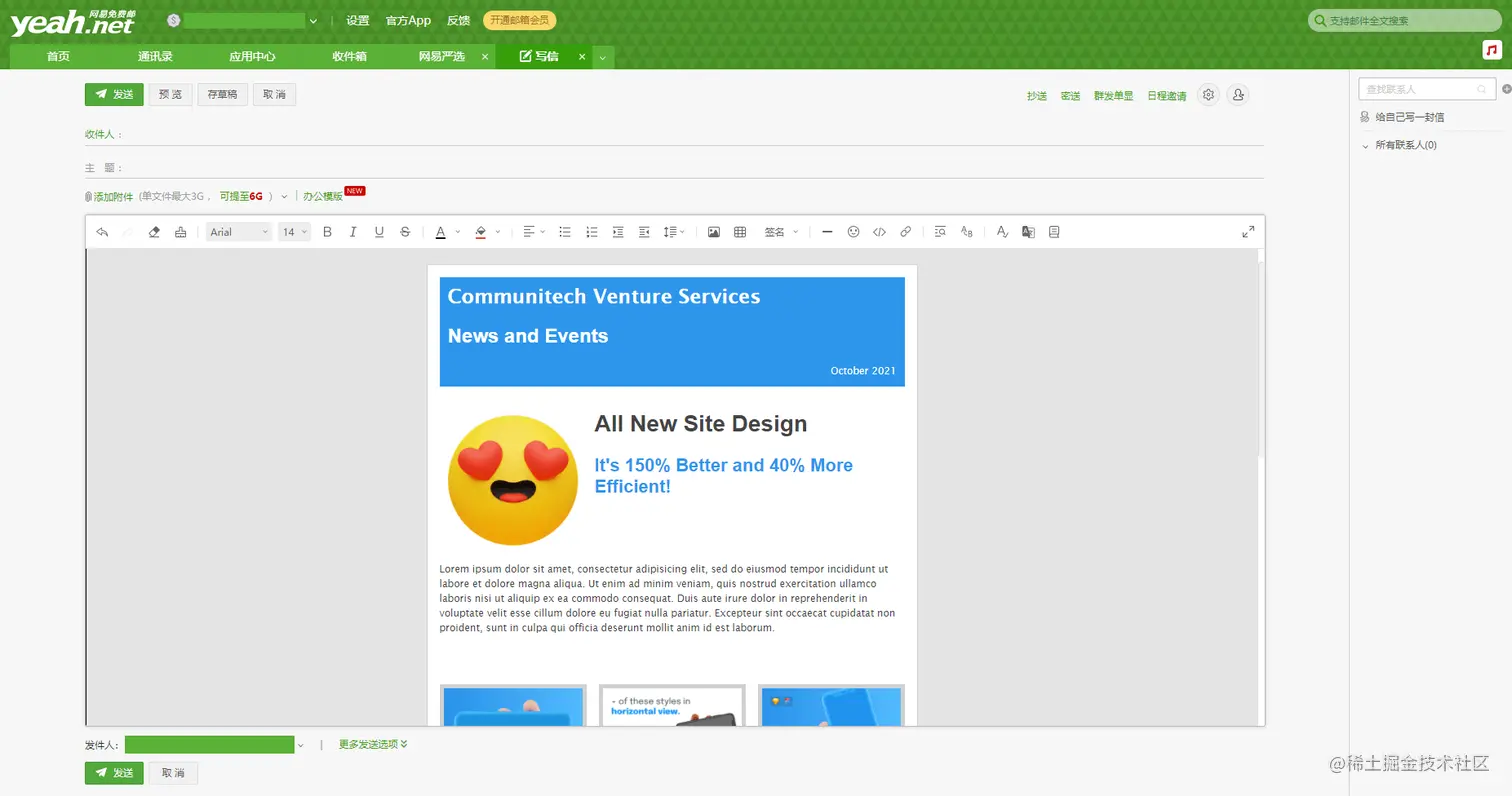Open highlight color options arrow
The height and width of the screenshot is (796, 1512).
[498, 232]
